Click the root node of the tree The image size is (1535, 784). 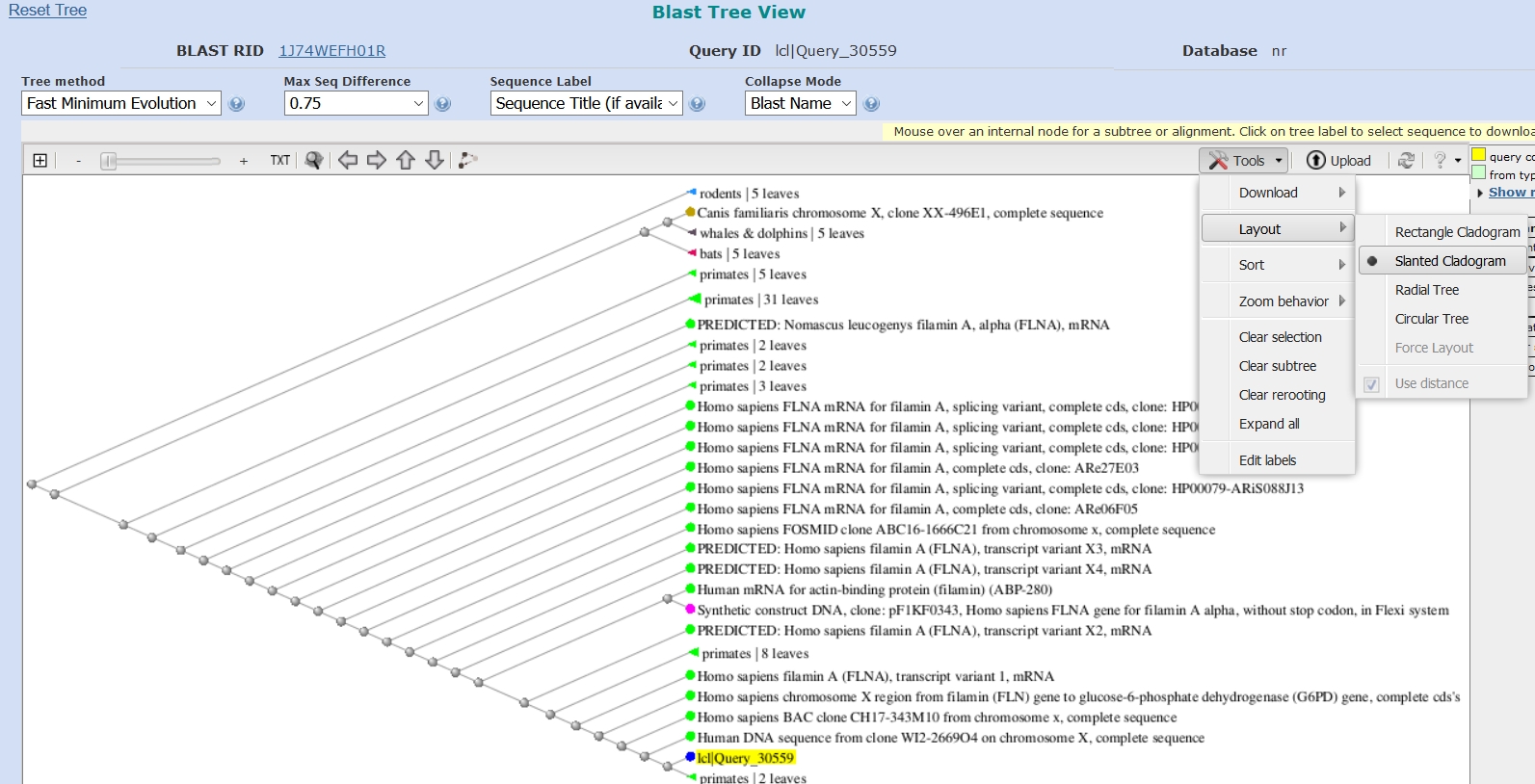[32, 483]
